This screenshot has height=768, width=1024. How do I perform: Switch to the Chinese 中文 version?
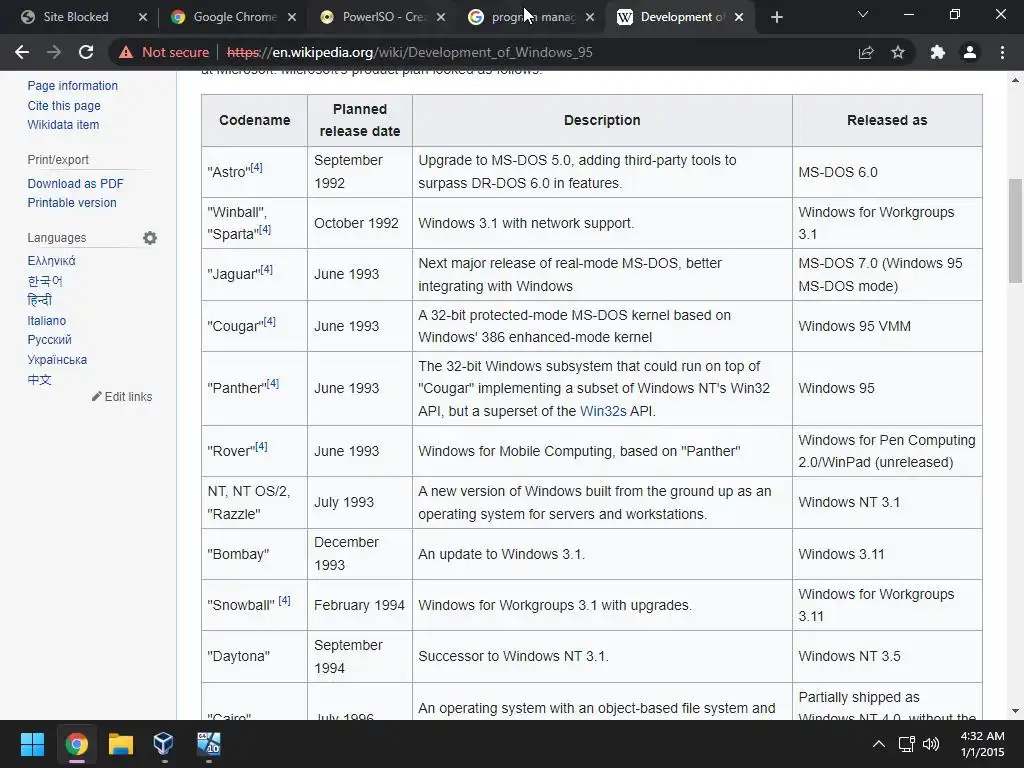[x=39, y=379]
